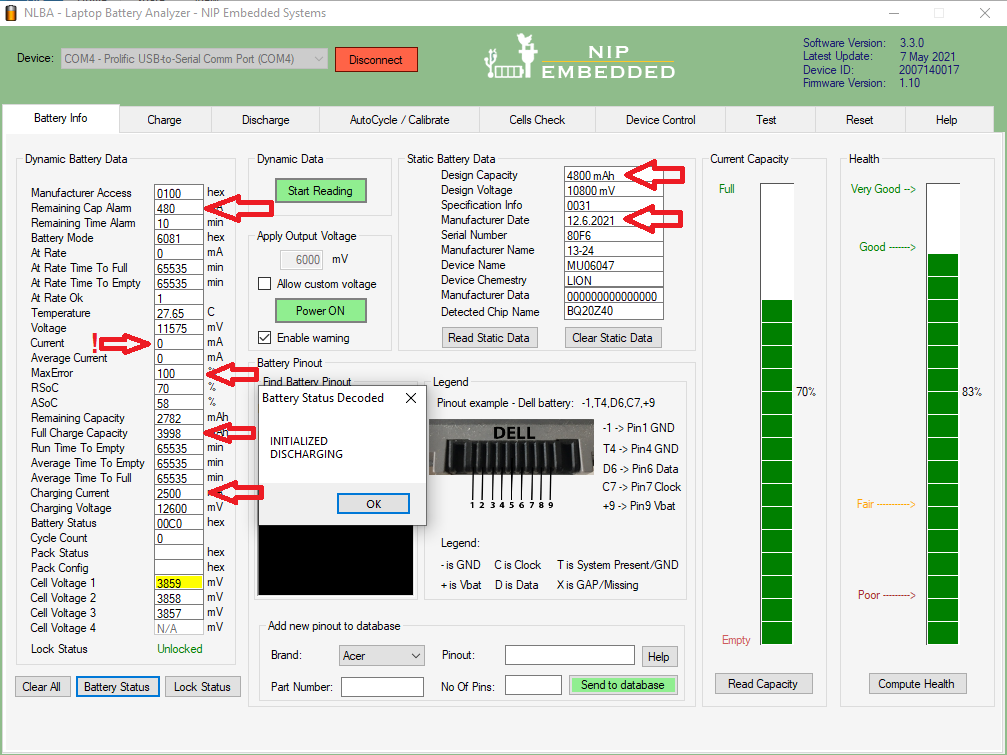Screen dimensions: 1007x755
Task: Click the Clear All button
Action: coord(42,687)
